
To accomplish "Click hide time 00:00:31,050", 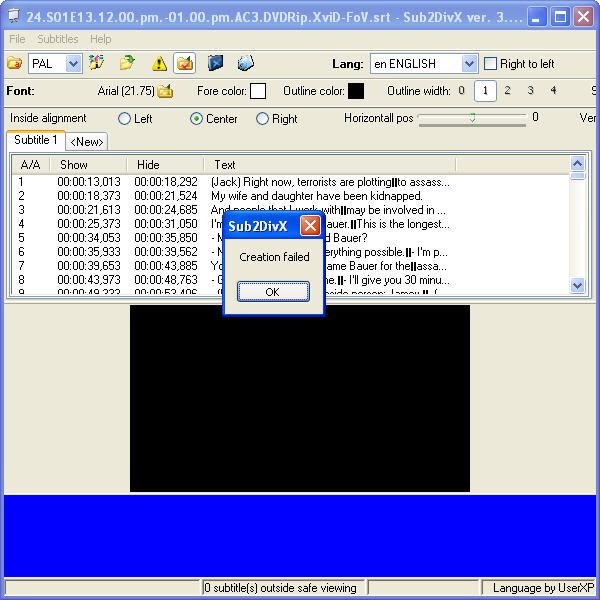I will (166, 224).
